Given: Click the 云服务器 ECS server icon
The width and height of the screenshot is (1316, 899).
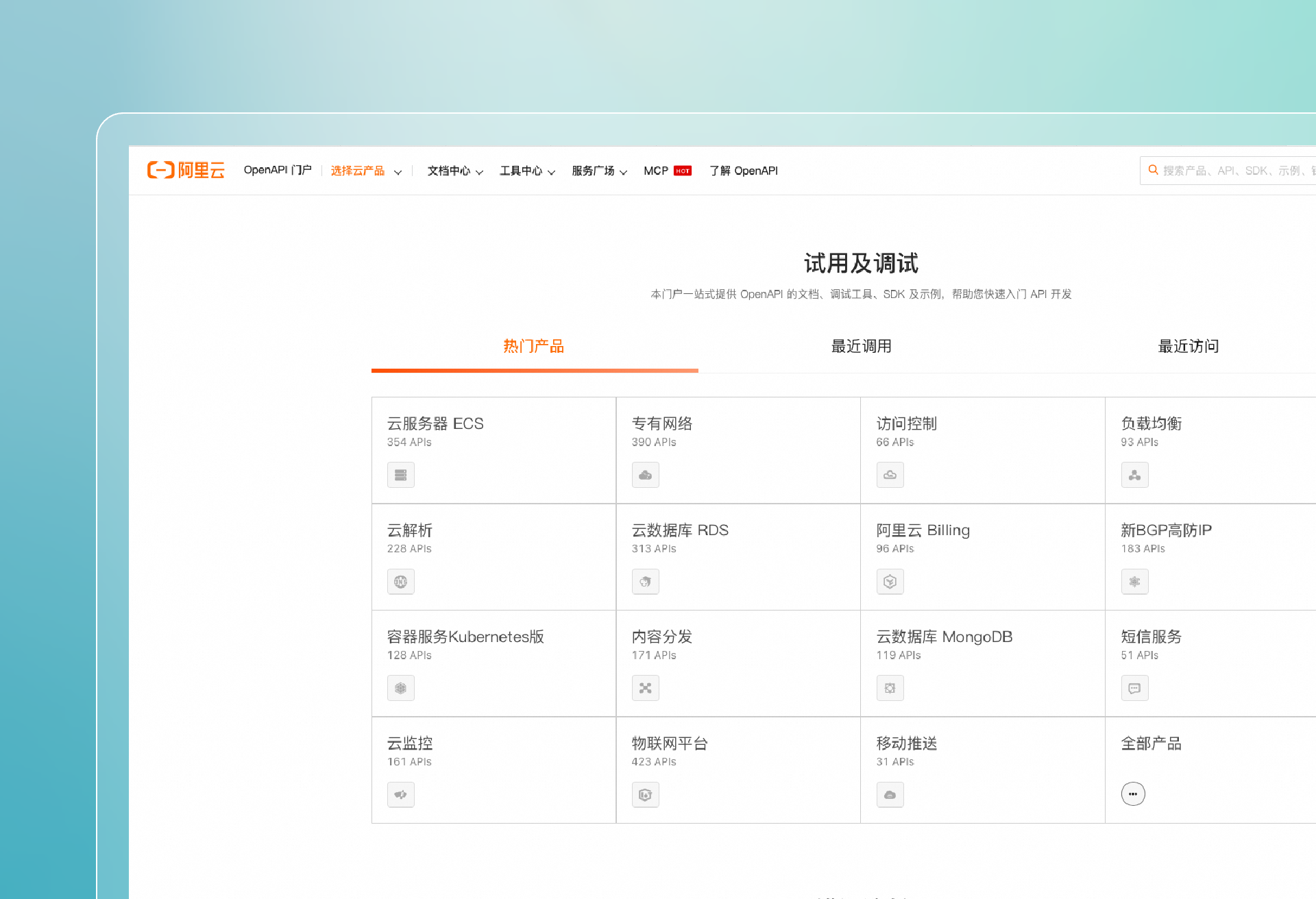Looking at the screenshot, I should 400,474.
